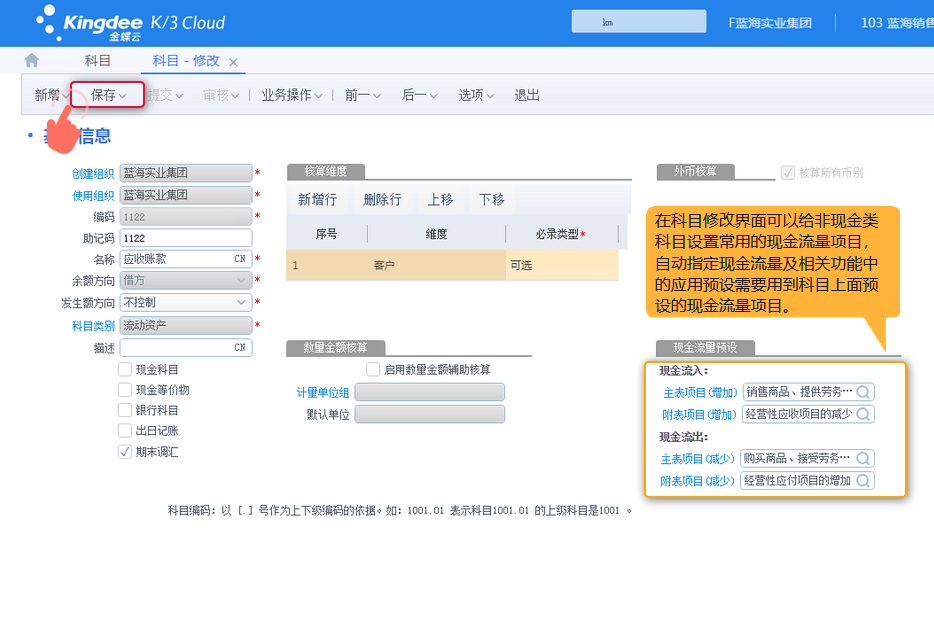Click the 编码 field showing 1122
This screenshot has width=934, height=640.
[186, 216]
